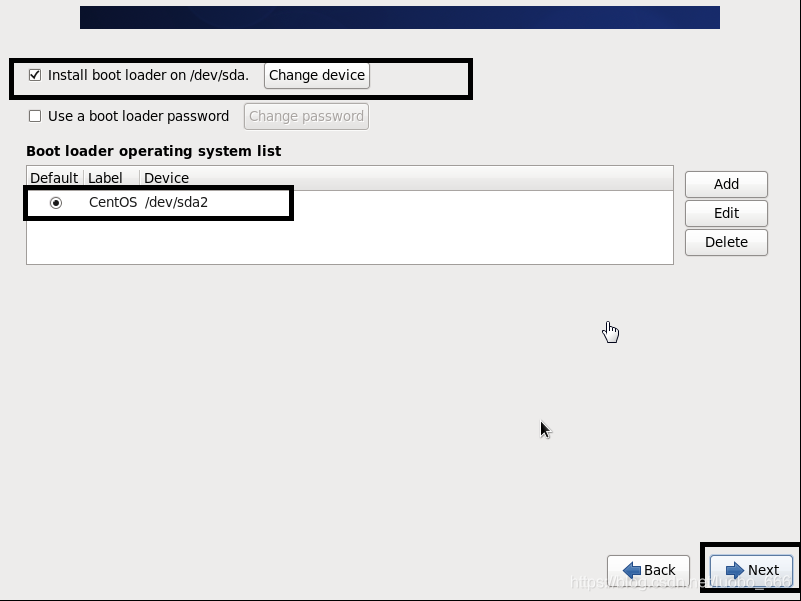The image size is (801, 601).
Task: Proceed with the Next button
Action: (751, 570)
